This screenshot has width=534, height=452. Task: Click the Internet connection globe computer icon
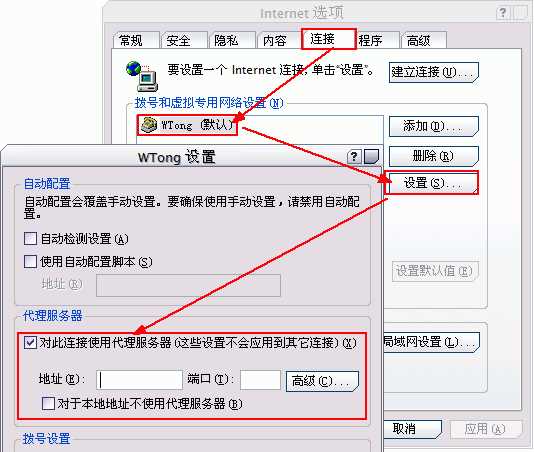pos(142,76)
